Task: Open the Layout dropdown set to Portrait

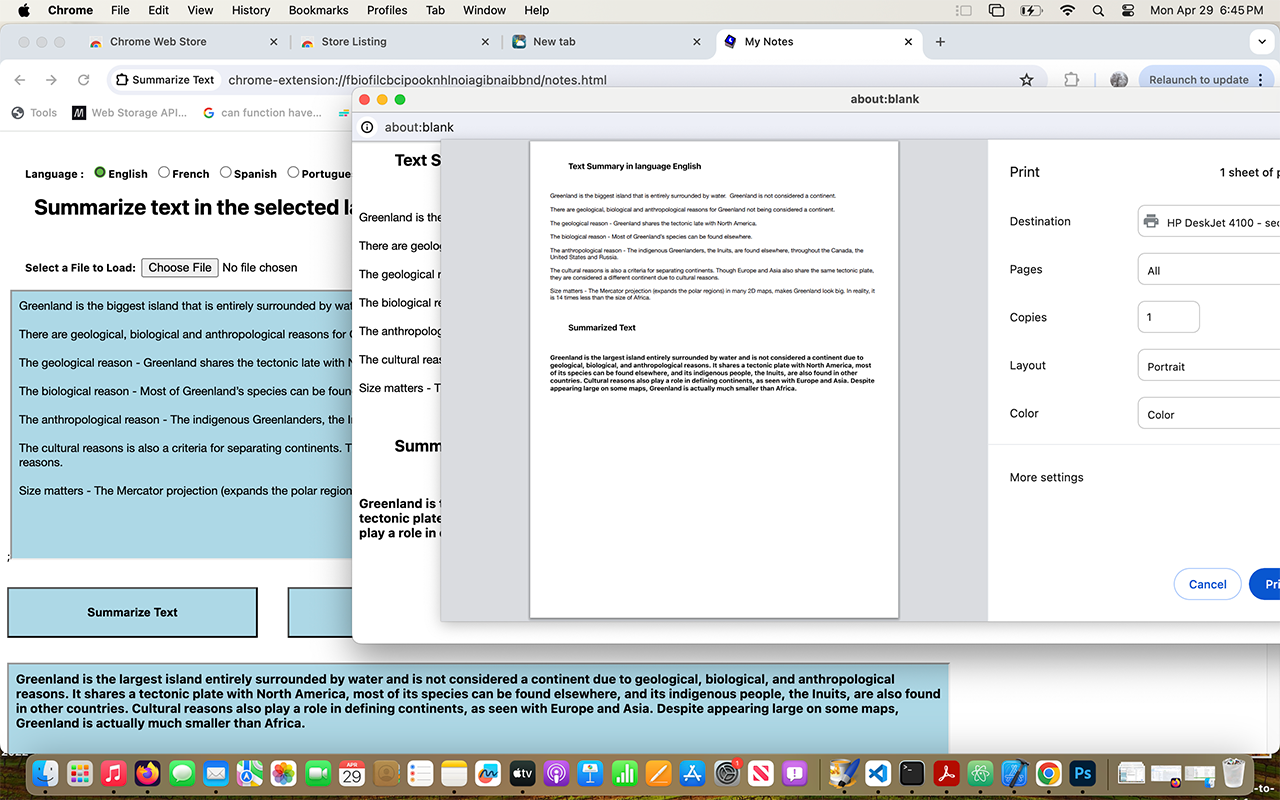Action: click(x=1209, y=366)
